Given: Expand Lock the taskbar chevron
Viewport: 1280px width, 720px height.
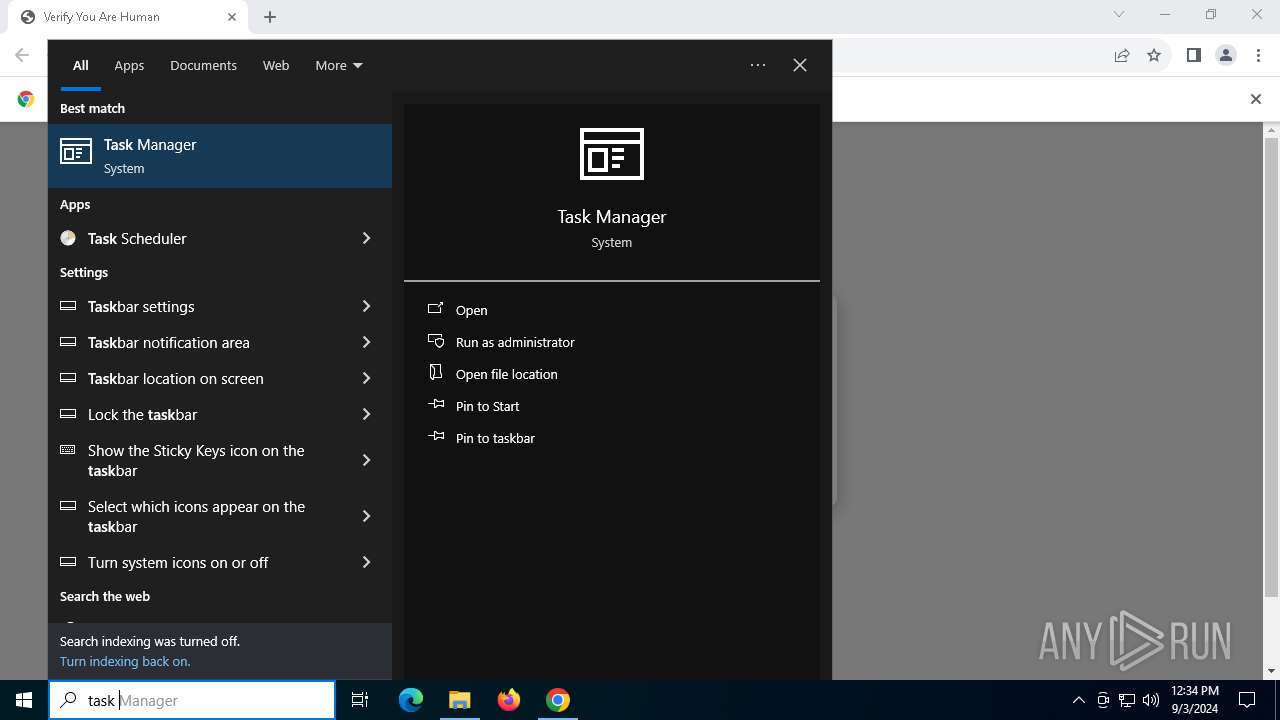Looking at the screenshot, I should 366,414.
